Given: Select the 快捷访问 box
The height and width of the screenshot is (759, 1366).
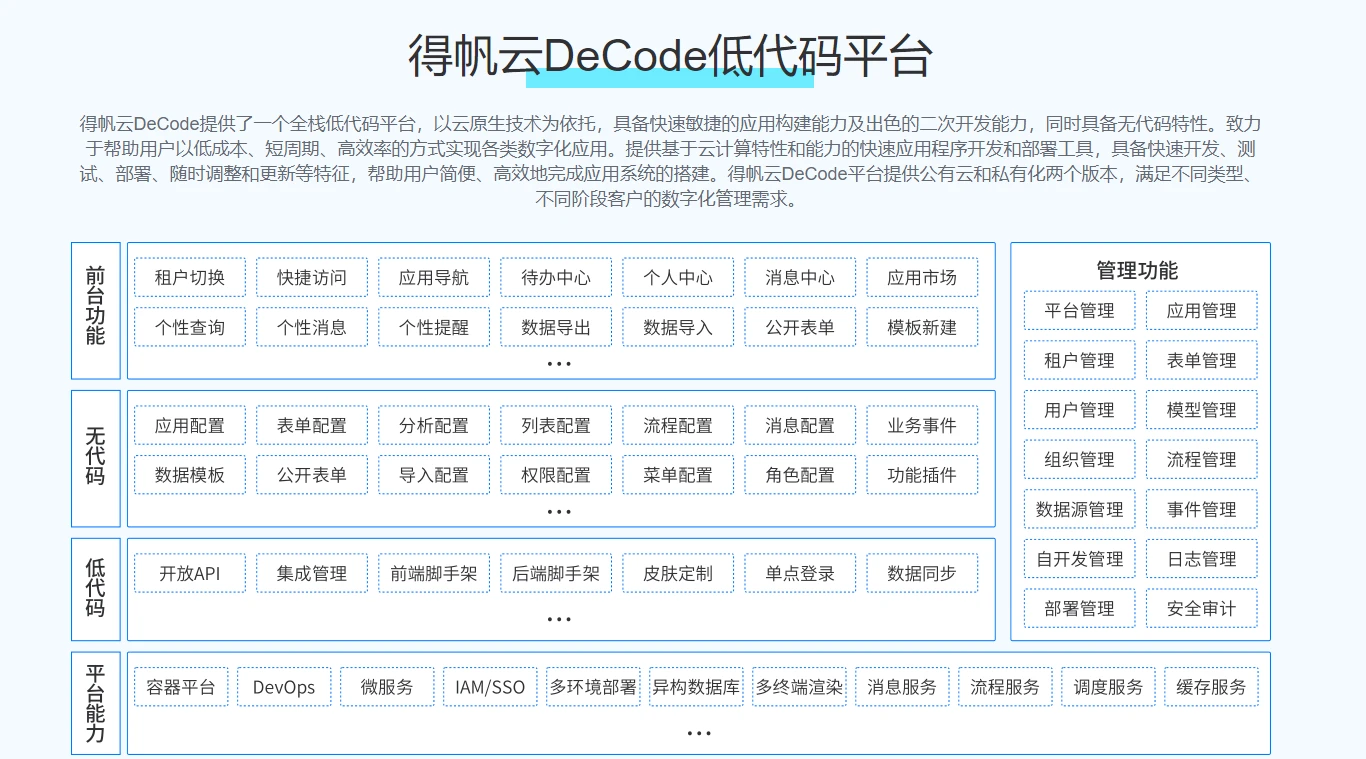Looking at the screenshot, I should pyautogui.click(x=312, y=278).
